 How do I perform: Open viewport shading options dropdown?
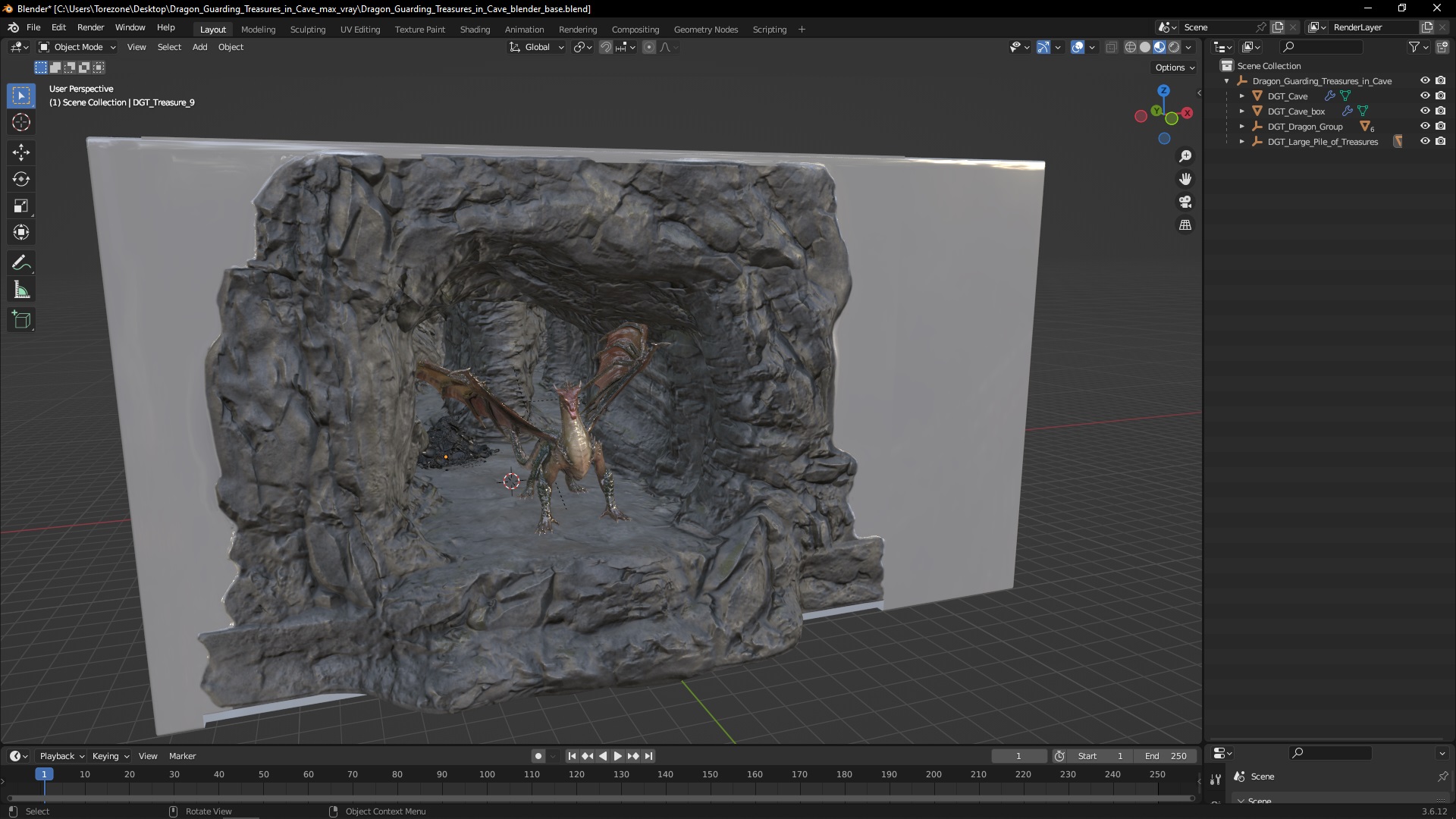(1188, 47)
